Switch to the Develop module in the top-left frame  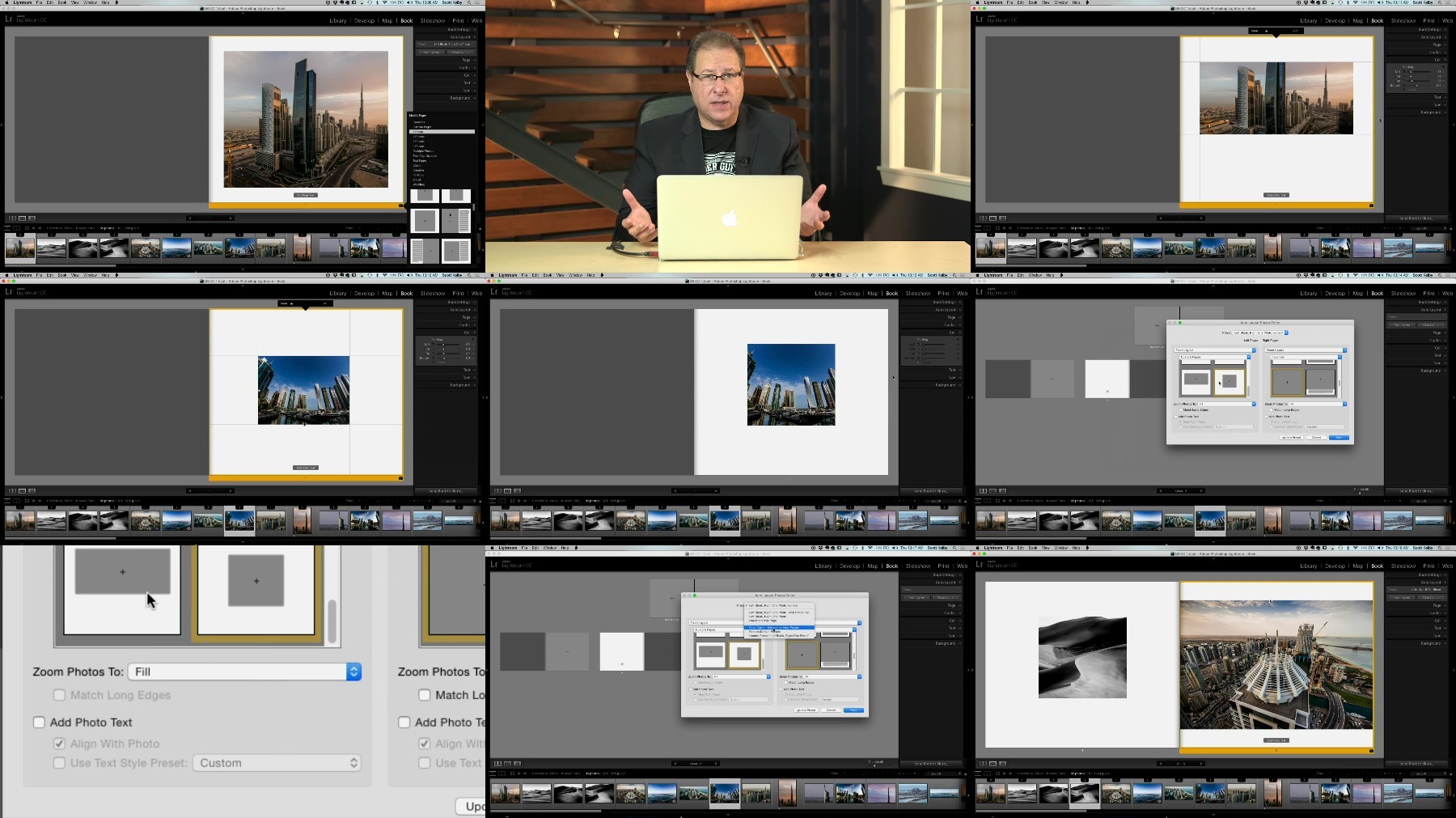[364, 21]
